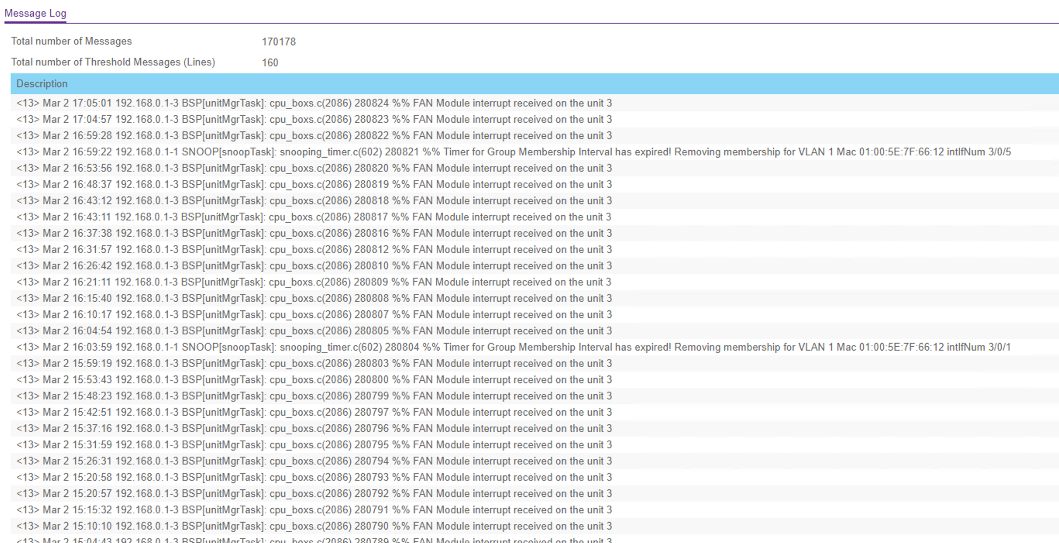
Task: Click the SNOOP entry for intIfNum 3/0/5
Action: point(514,152)
